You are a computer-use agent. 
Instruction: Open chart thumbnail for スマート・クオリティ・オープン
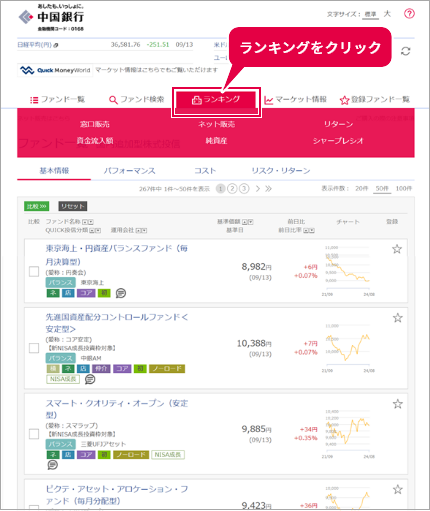coord(348,433)
